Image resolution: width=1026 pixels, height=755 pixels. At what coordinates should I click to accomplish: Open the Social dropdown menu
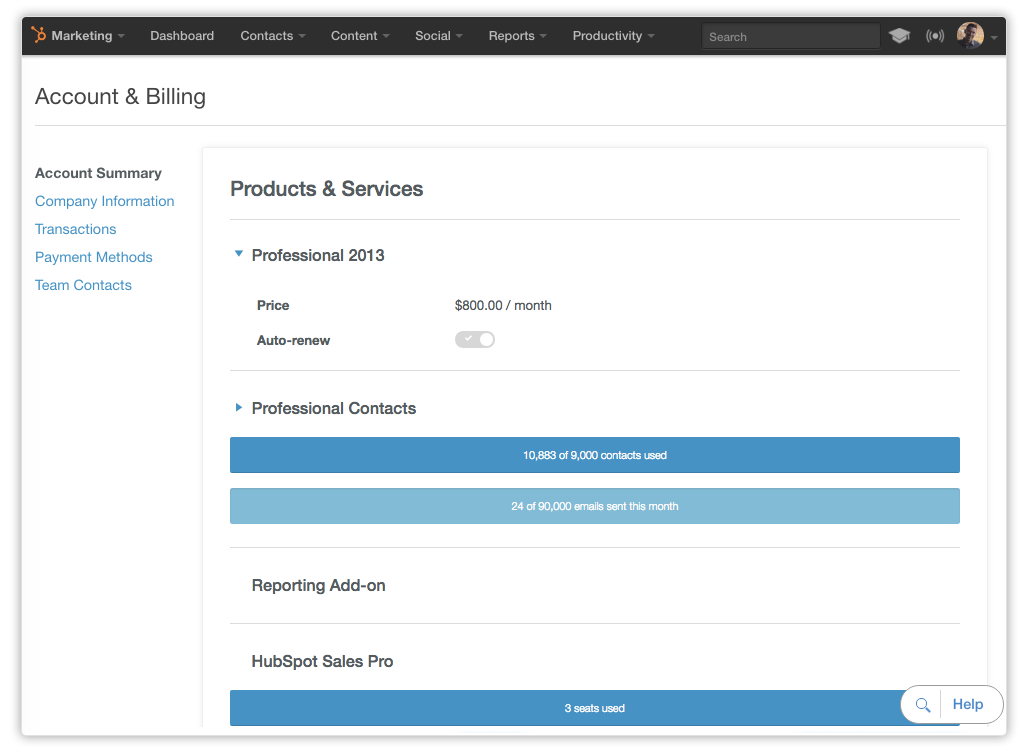[x=438, y=36]
